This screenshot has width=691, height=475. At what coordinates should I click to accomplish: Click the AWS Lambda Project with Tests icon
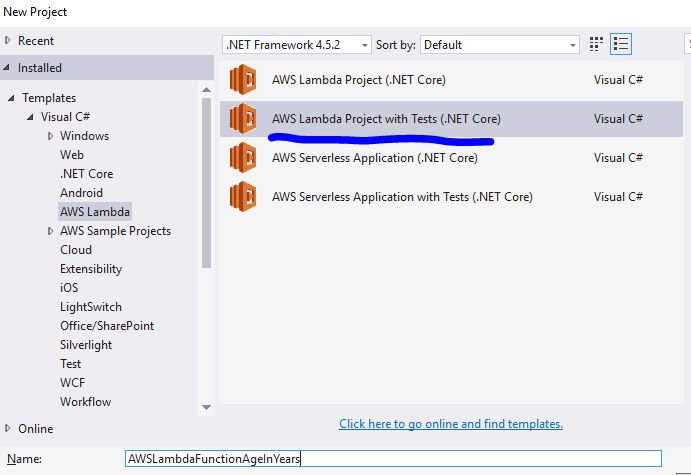[243, 119]
